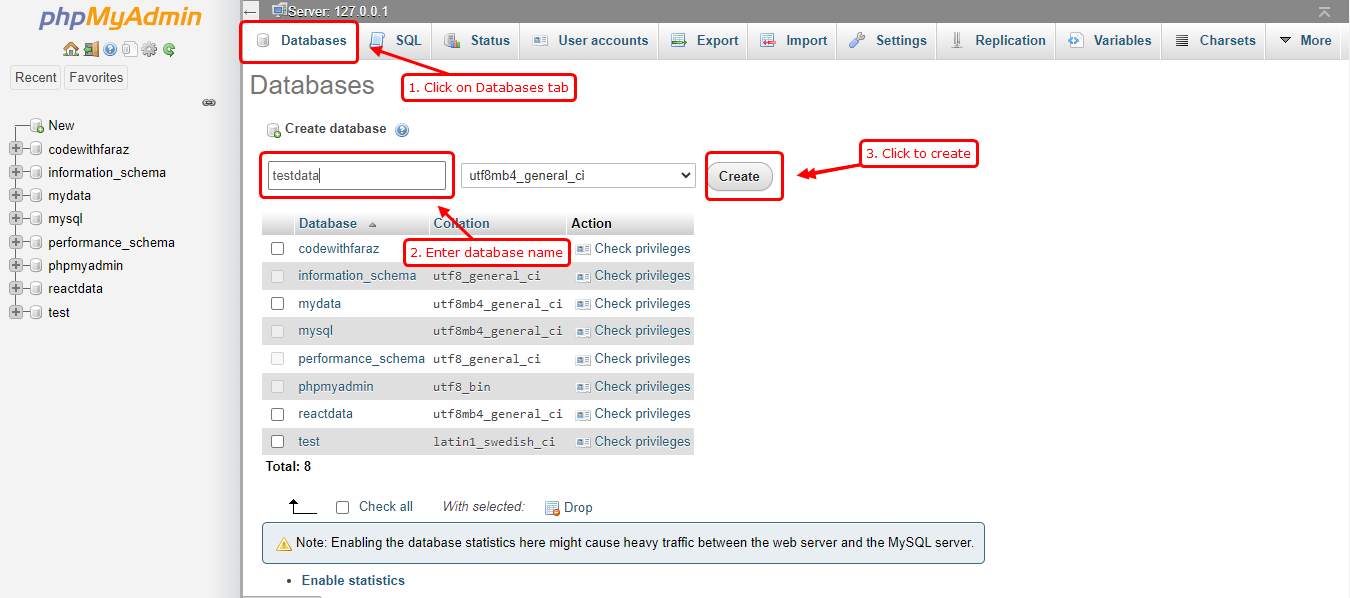Open the Charsets tab
This screenshot has height=598, width=1350.
point(1214,41)
